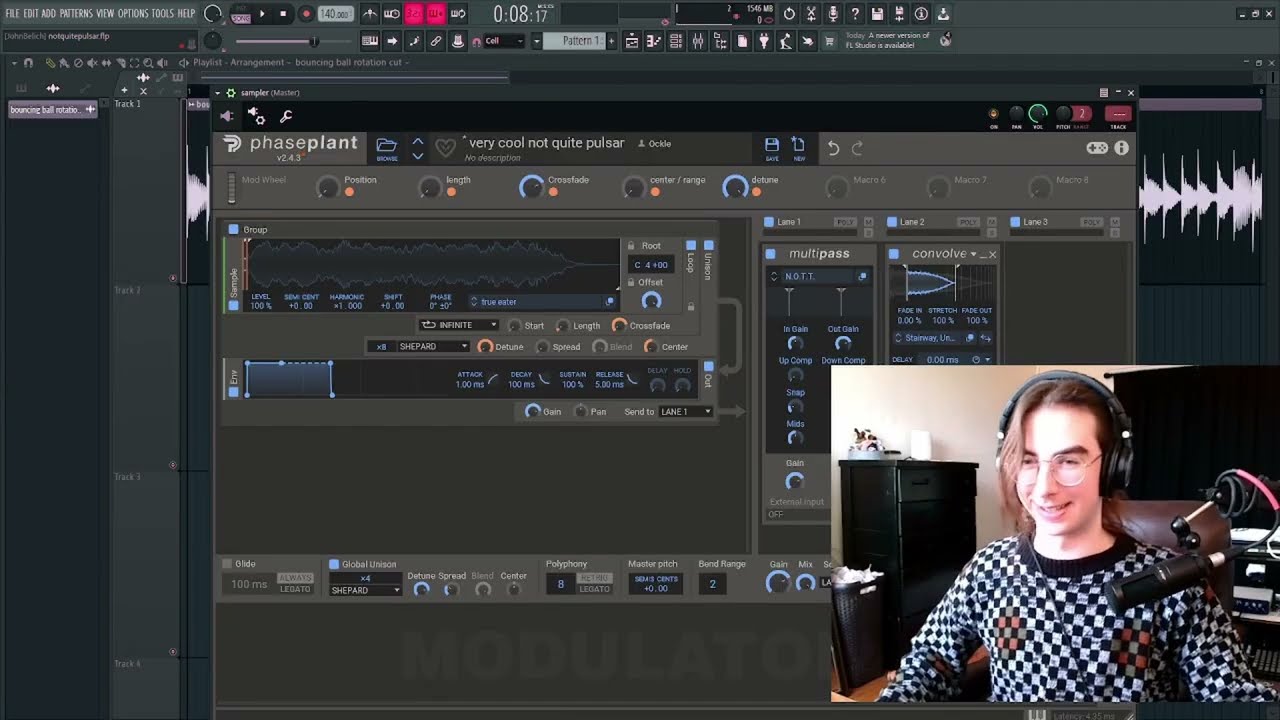Open the Phase Plant preset browser
Screen dimensions: 1280x720
click(x=386, y=148)
